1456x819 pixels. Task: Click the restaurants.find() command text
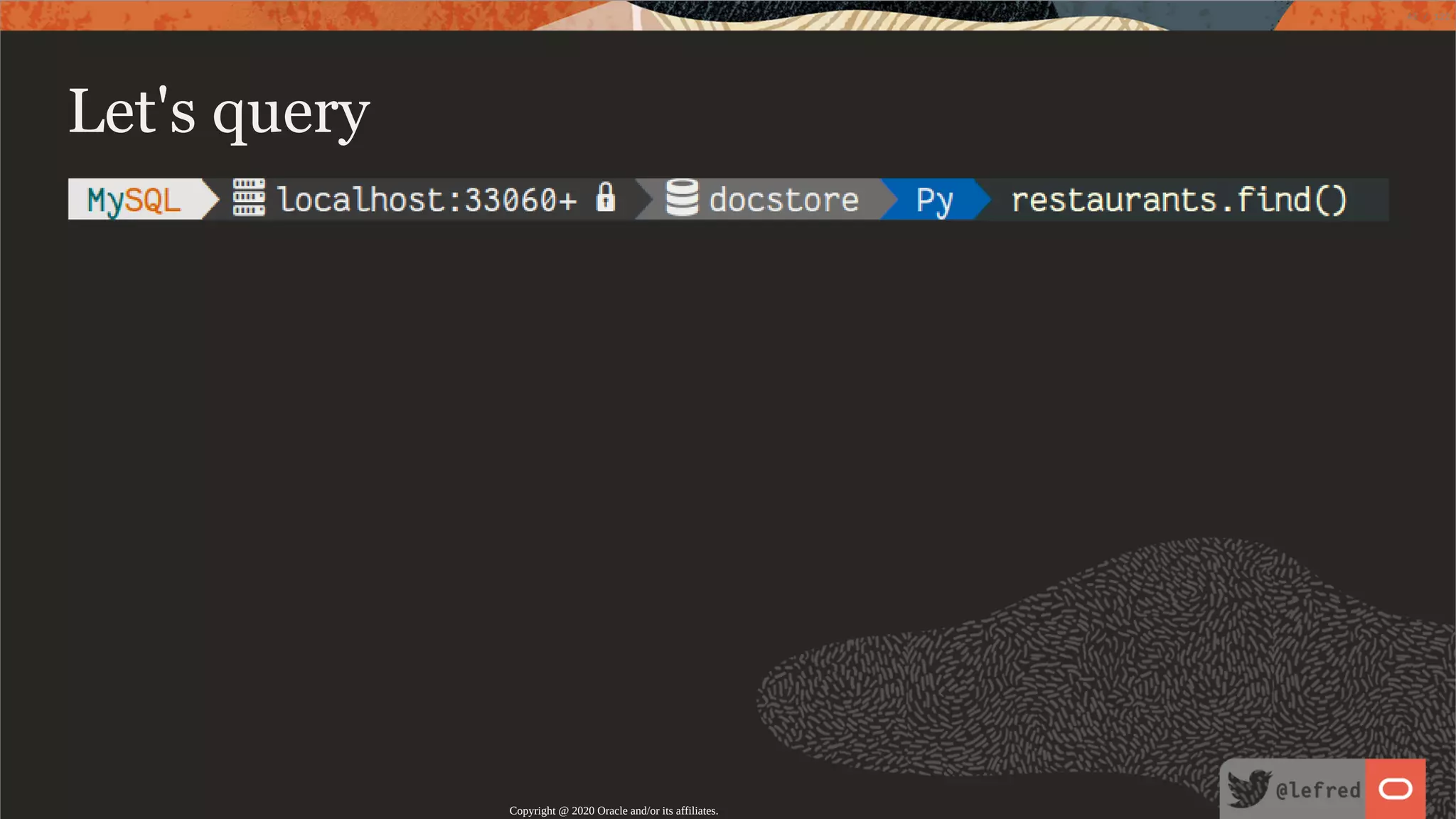1179,200
